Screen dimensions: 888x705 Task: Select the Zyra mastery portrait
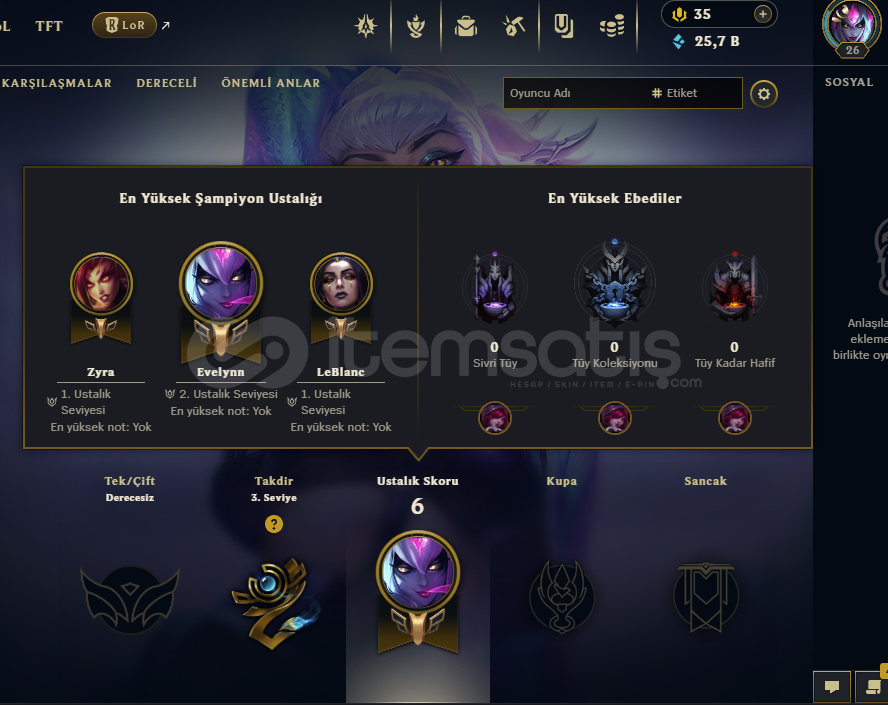pyautogui.click(x=101, y=283)
